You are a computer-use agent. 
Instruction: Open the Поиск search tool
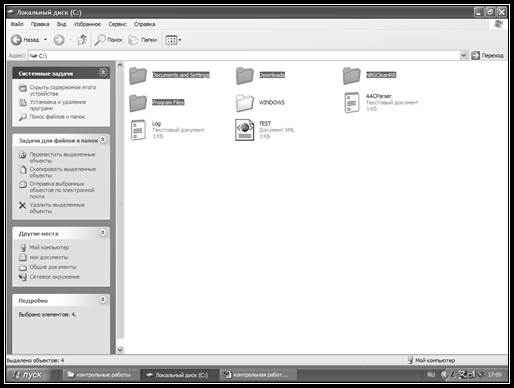tap(108, 40)
